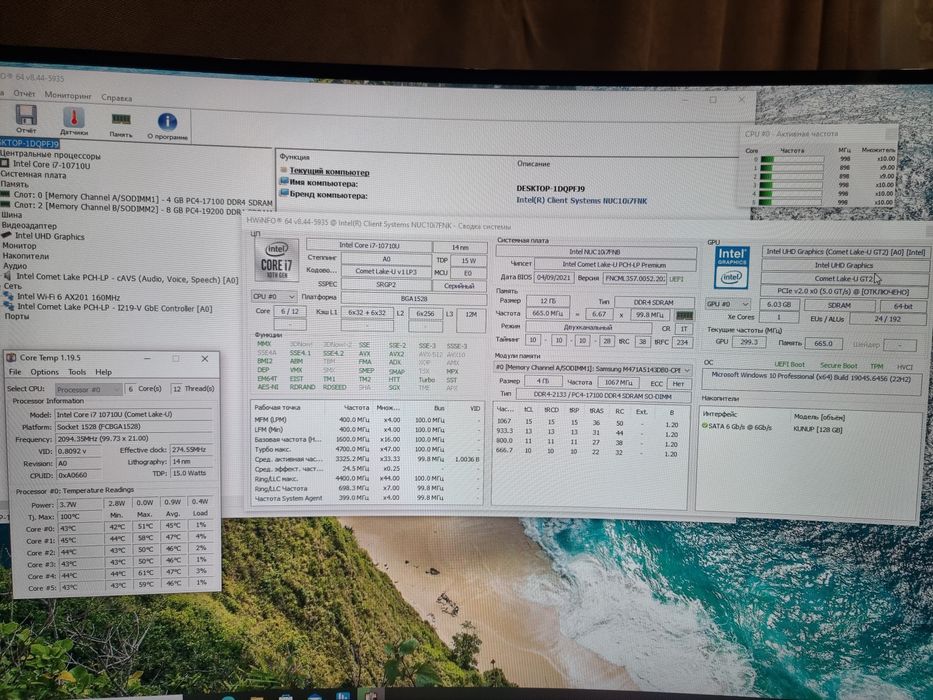Viewport: 933px width, 700px height.
Task: Click the green memory module icon next to 99.8 МГц
Action: 684,315
